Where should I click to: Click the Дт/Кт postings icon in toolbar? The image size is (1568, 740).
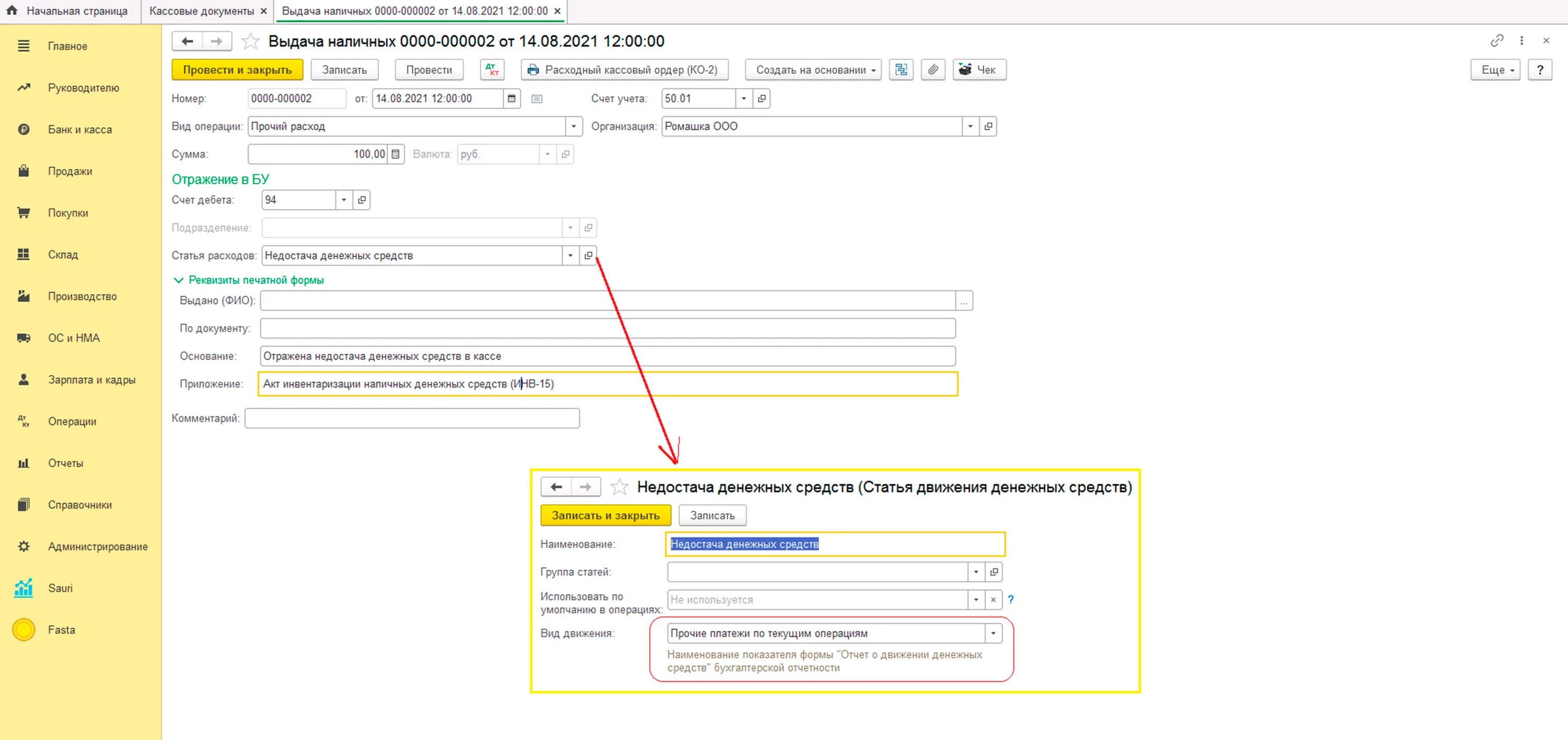tap(492, 70)
